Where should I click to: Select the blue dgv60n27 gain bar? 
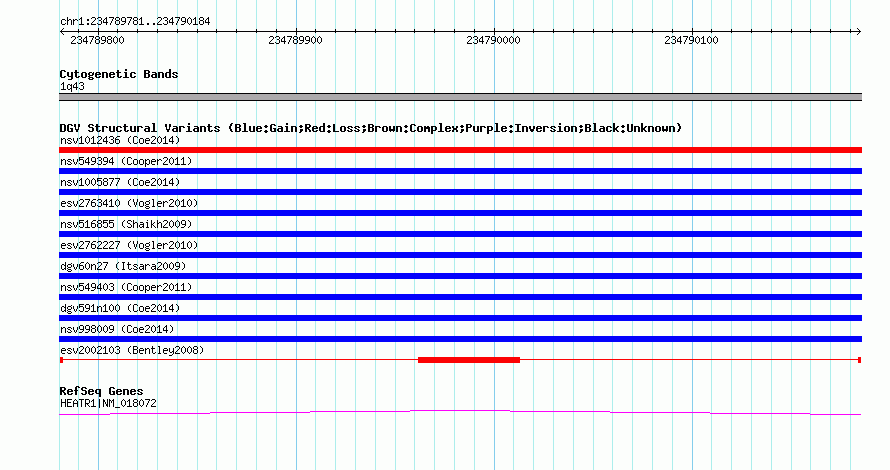(460, 276)
